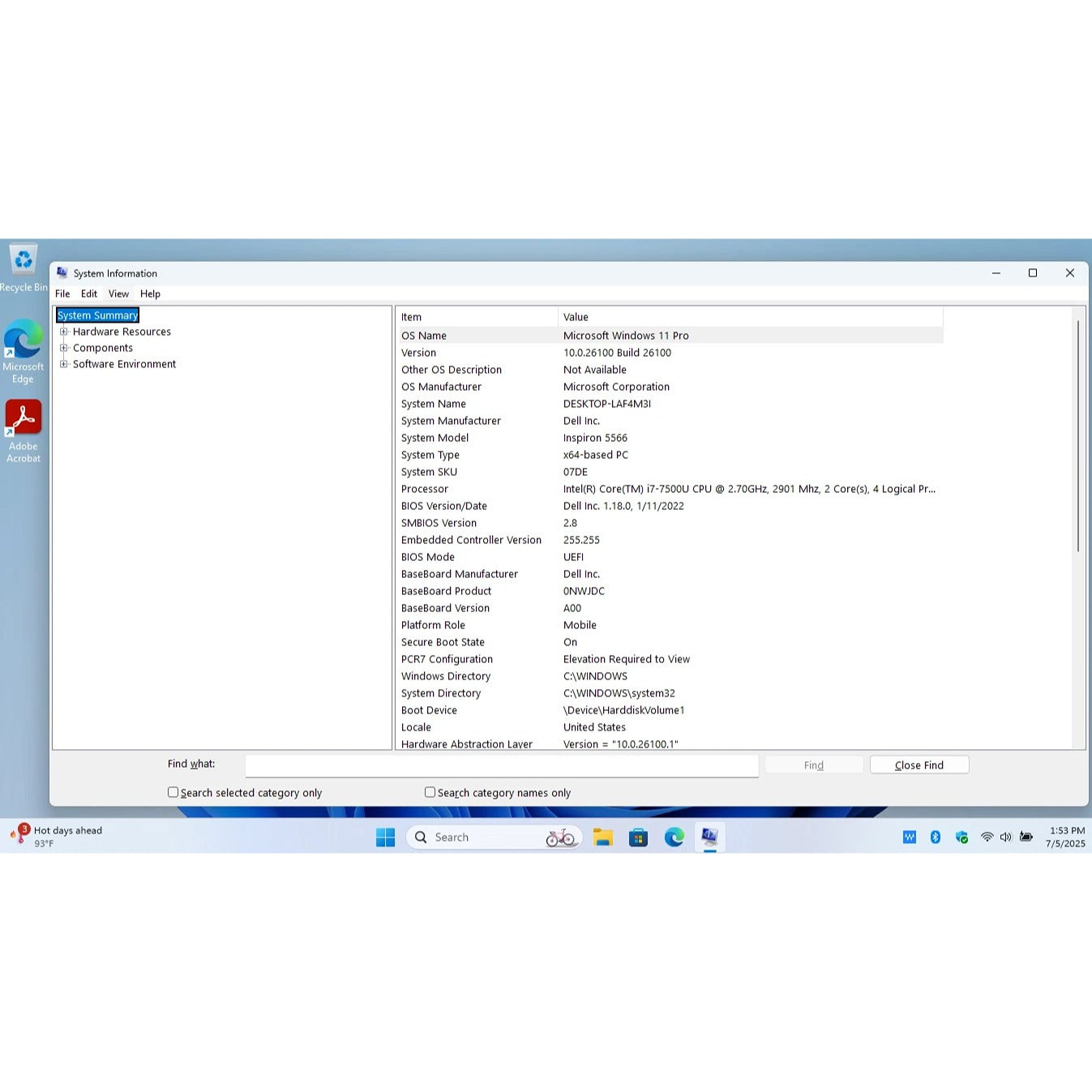Click the Bluetooth tray icon
This screenshot has height=1092, width=1092.
click(935, 837)
